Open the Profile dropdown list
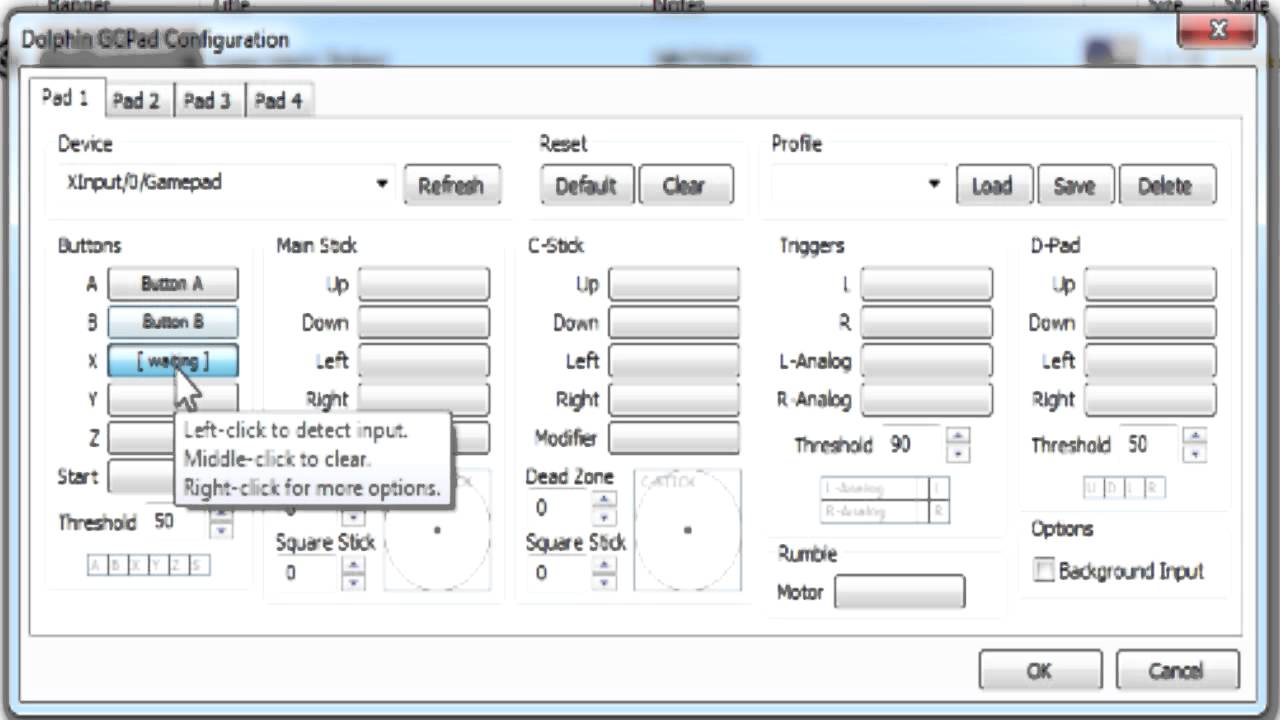Image resolution: width=1280 pixels, height=720 pixels. click(858, 184)
